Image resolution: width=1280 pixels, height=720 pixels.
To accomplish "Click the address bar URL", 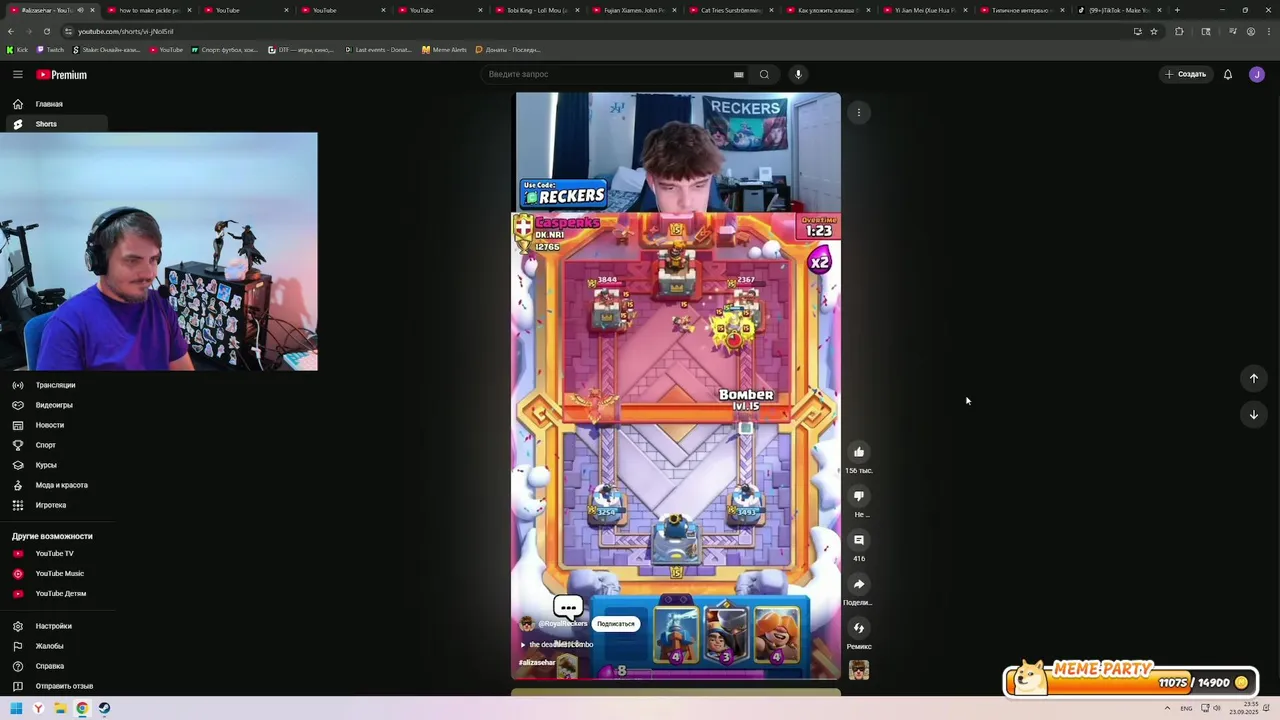I will pyautogui.click(x=126, y=31).
